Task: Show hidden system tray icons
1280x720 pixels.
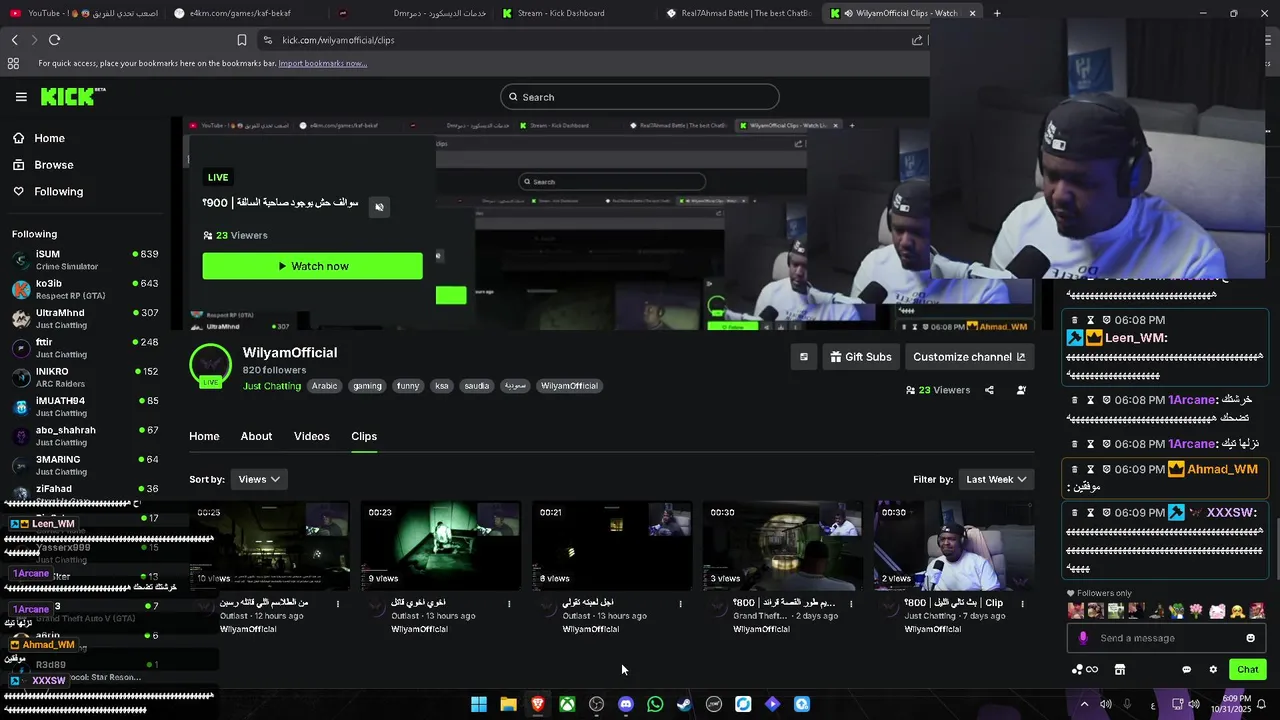Action: 1084,704
